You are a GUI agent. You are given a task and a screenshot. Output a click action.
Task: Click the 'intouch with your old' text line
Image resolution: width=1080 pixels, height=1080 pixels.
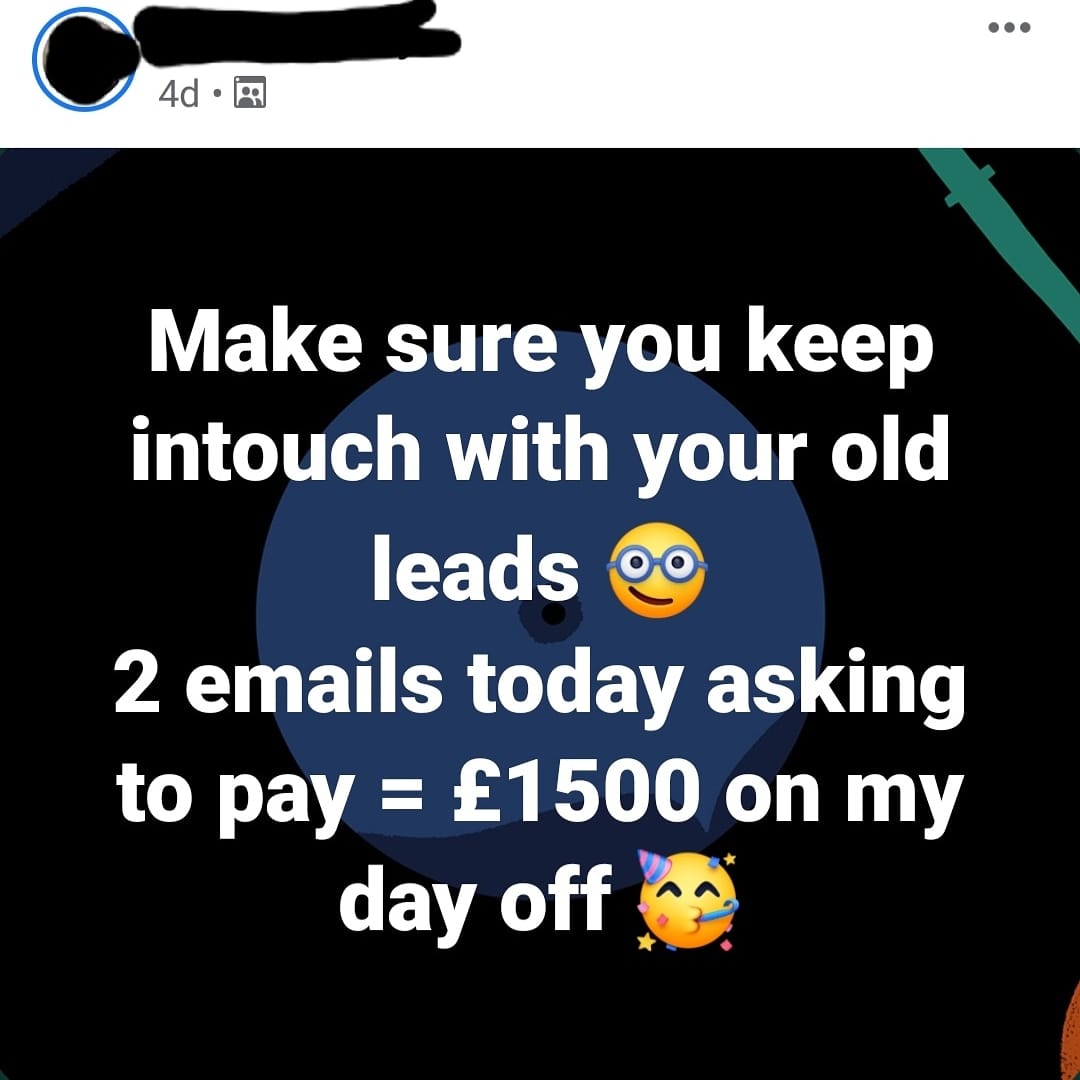(541, 455)
